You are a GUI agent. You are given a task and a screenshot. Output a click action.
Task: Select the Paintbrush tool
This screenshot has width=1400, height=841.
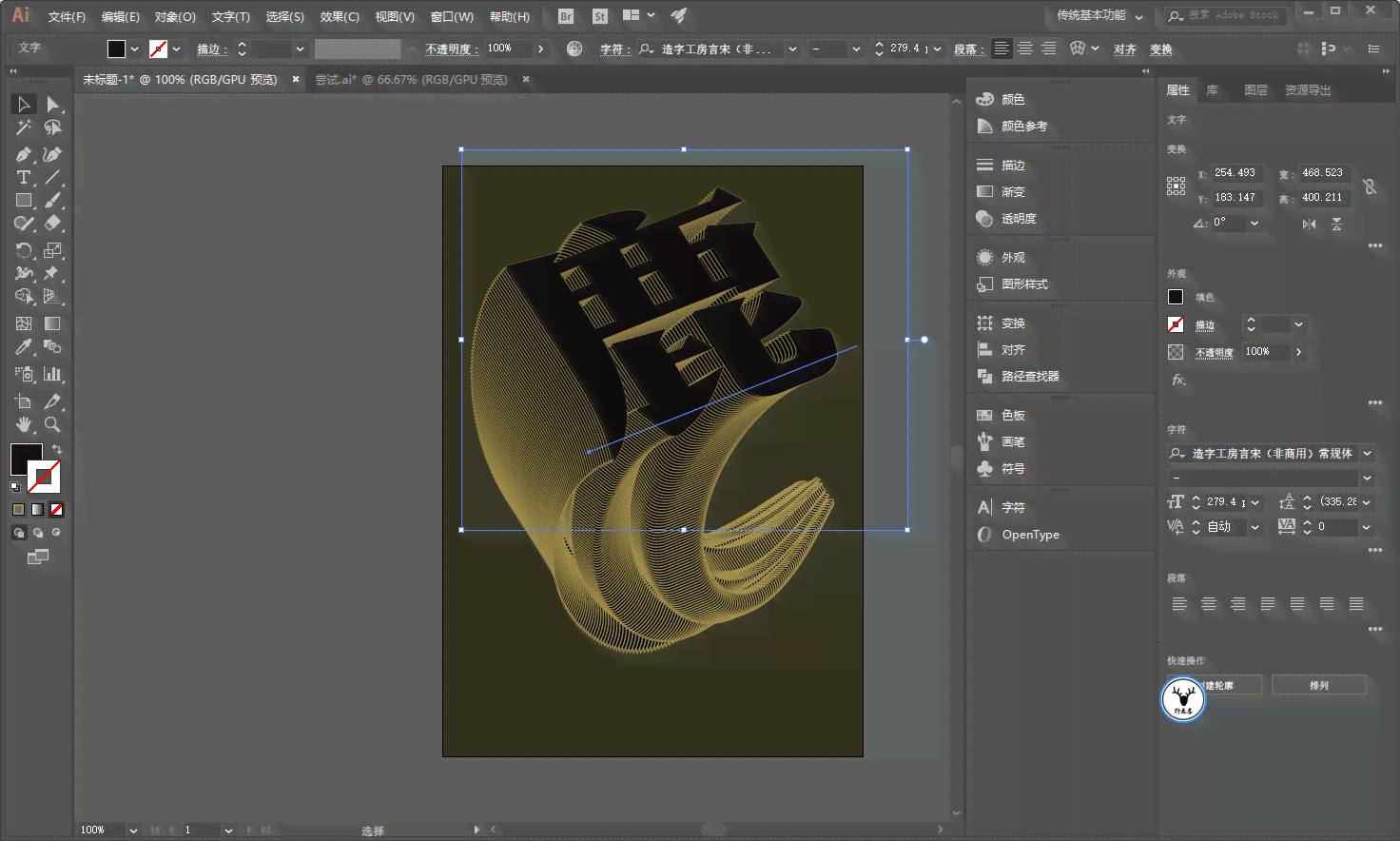tap(53, 201)
